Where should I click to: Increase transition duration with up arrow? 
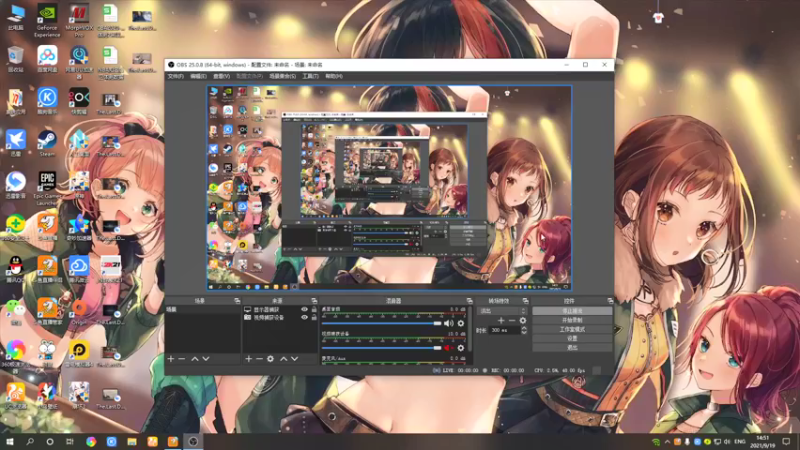tap(524, 328)
